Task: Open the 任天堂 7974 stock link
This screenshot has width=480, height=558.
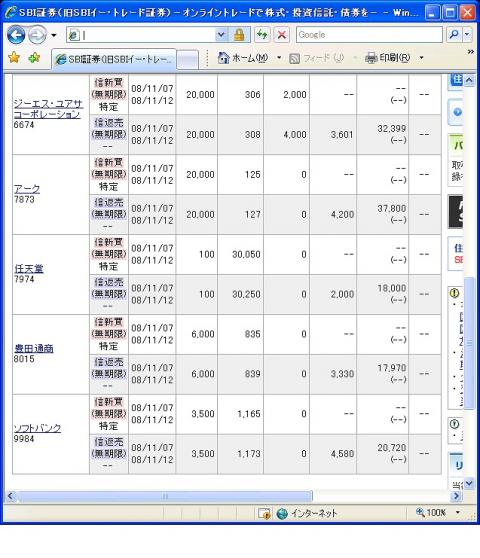Action: 29,268
